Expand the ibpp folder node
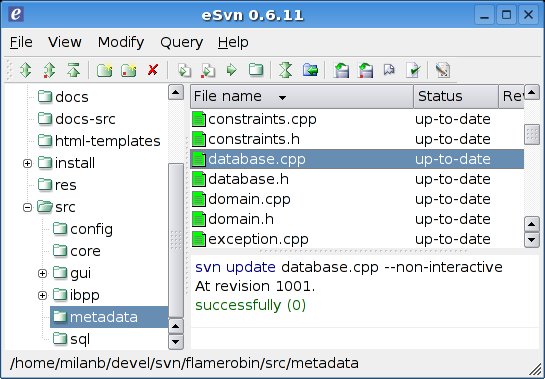 click(x=42, y=295)
